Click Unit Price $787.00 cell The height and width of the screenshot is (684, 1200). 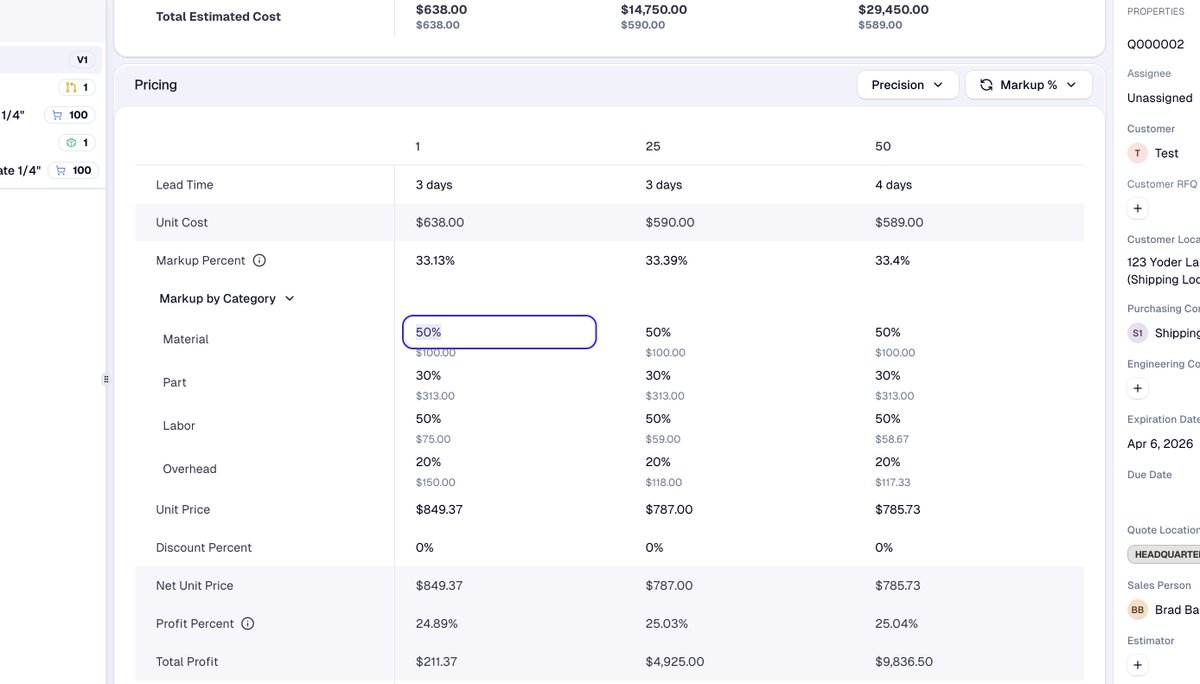click(669, 510)
